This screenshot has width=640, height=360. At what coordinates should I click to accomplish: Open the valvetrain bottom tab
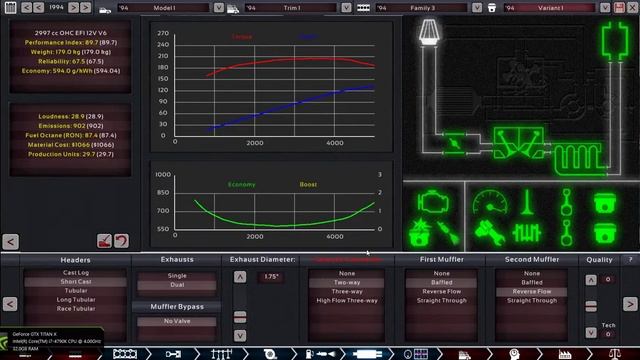click(x=222, y=354)
